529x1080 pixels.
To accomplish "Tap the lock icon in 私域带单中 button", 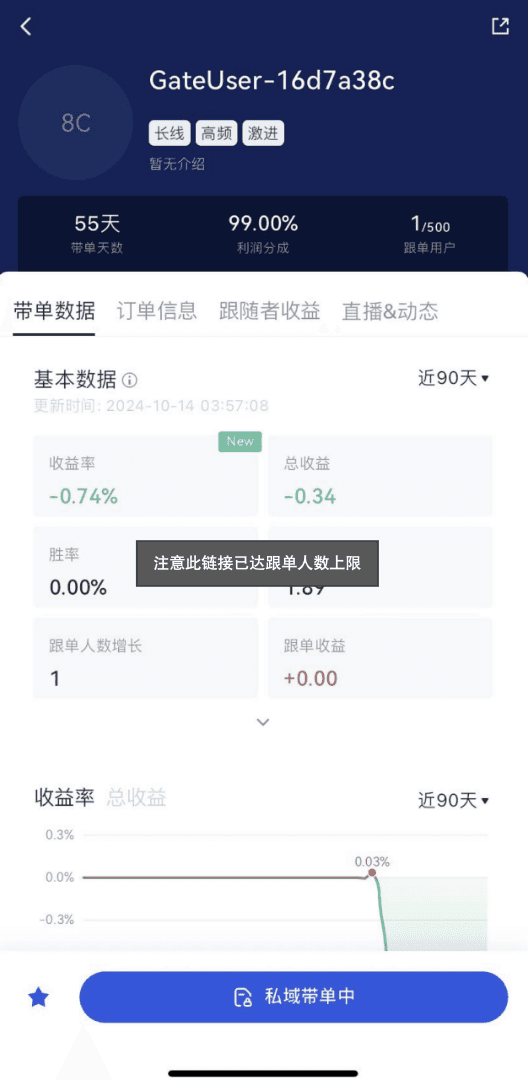I will pos(243,997).
